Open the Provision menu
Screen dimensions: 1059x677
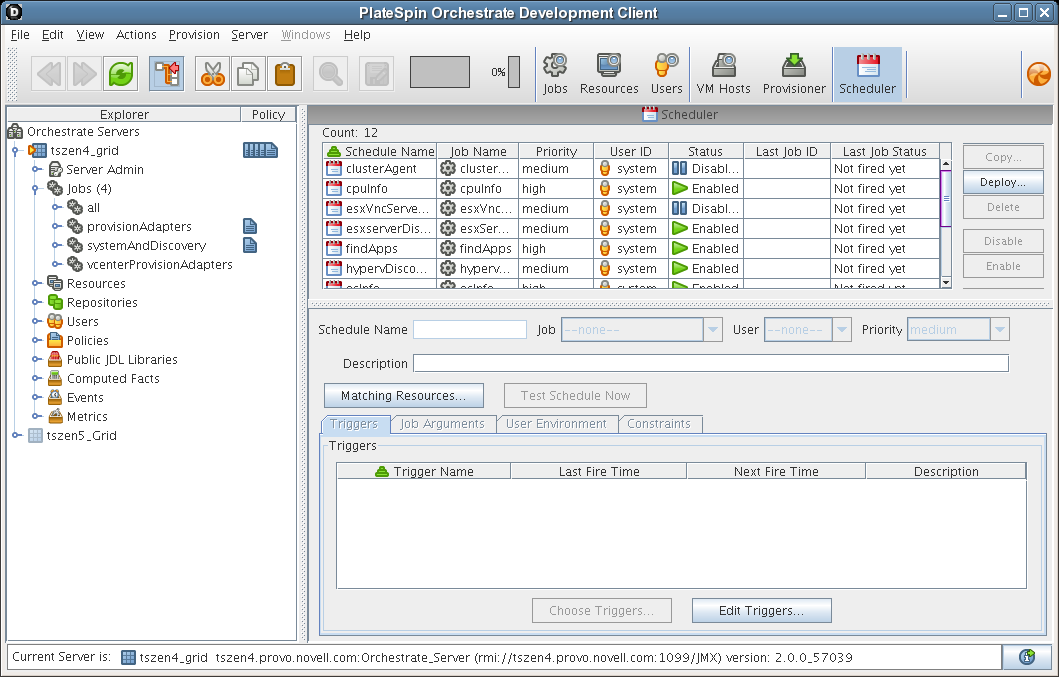[x=194, y=35]
